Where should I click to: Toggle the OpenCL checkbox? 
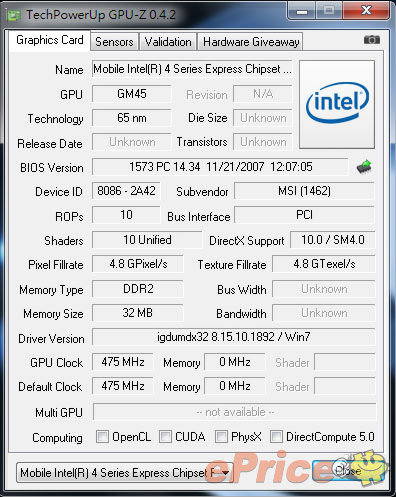pos(102,436)
